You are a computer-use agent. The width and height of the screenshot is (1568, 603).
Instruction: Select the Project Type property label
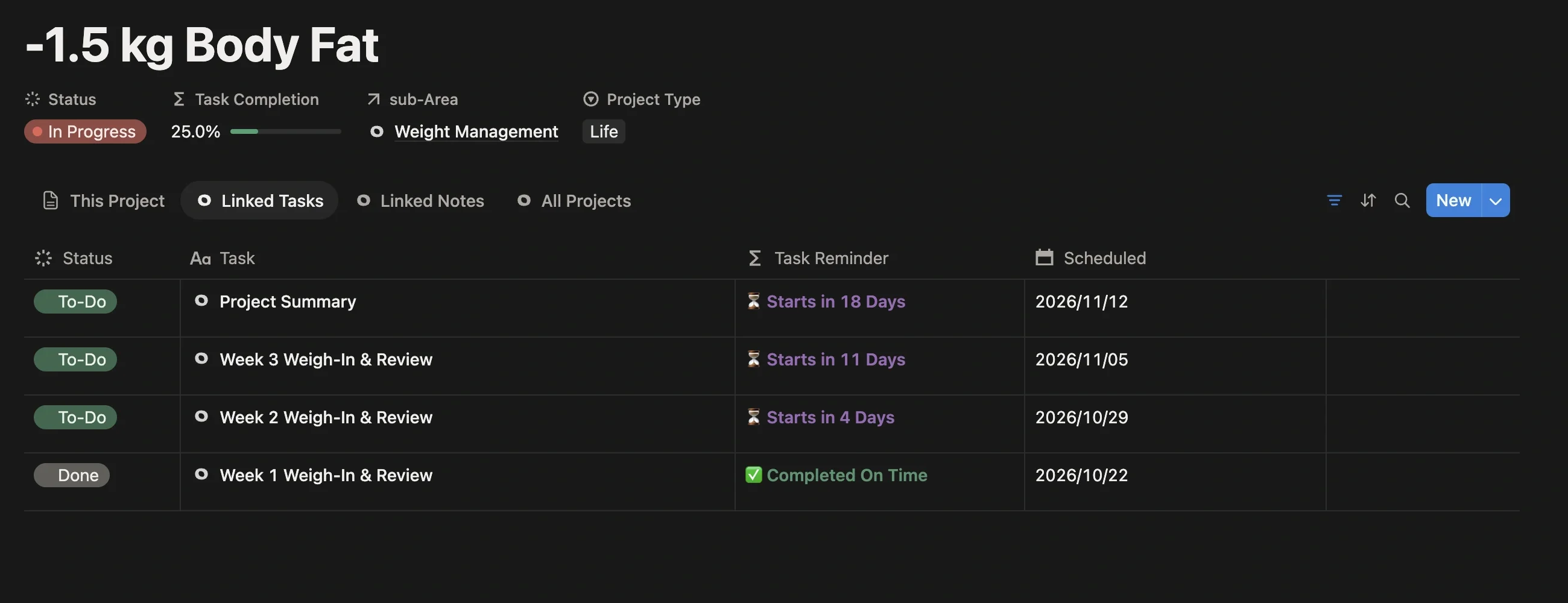pyautogui.click(x=642, y=99)
